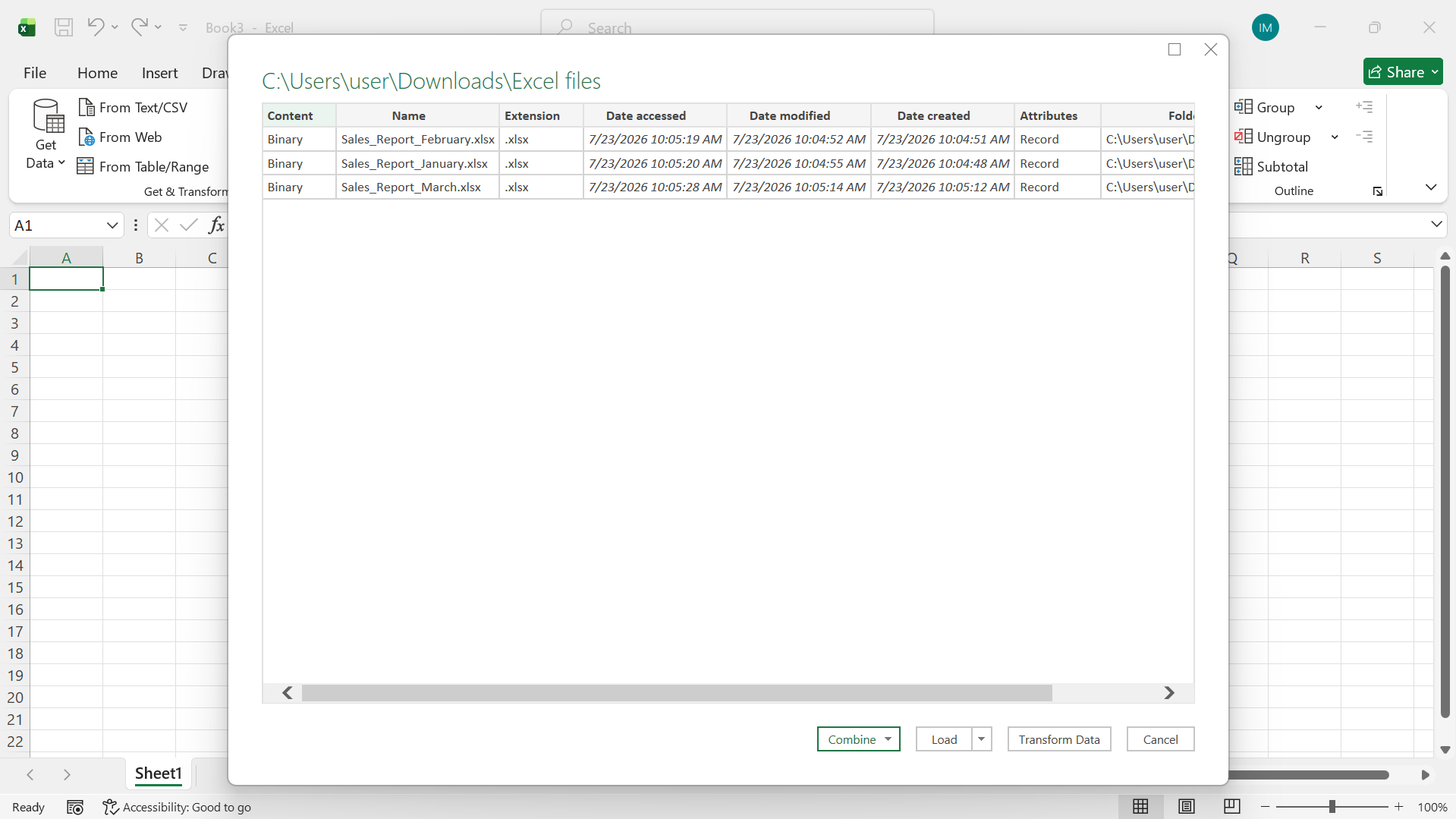Open the Outline dialog launcher
Image resolution: width=1456 pixels, height=819 pixels.
tap(1378, 191)
